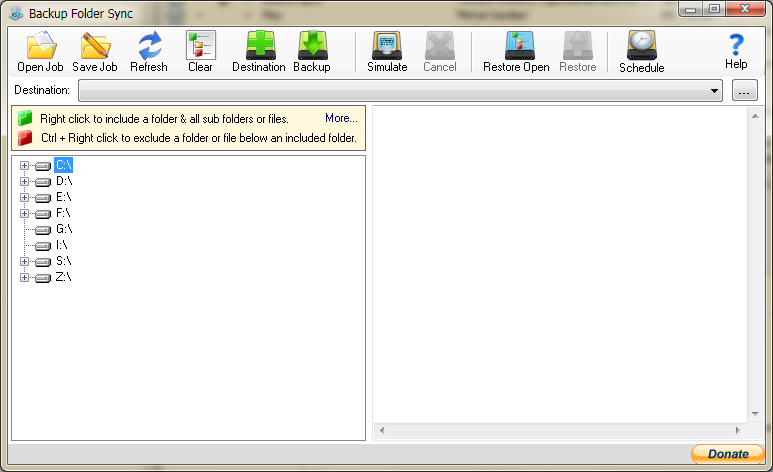
Task: Click the greyed Cancel icon
Action: tap(440, 51)
